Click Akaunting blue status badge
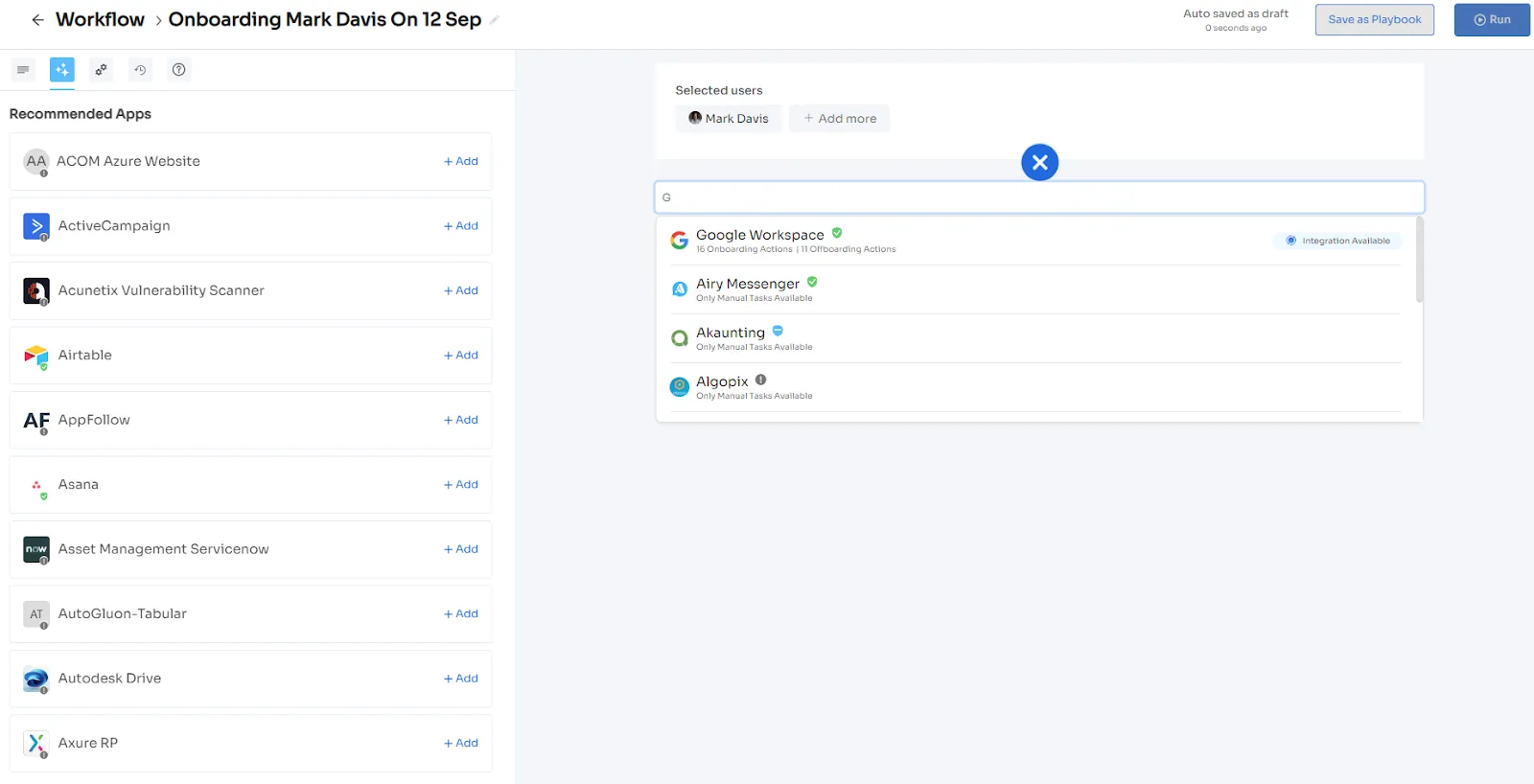This screenshot has width=1534, height=784. point(778,331)
